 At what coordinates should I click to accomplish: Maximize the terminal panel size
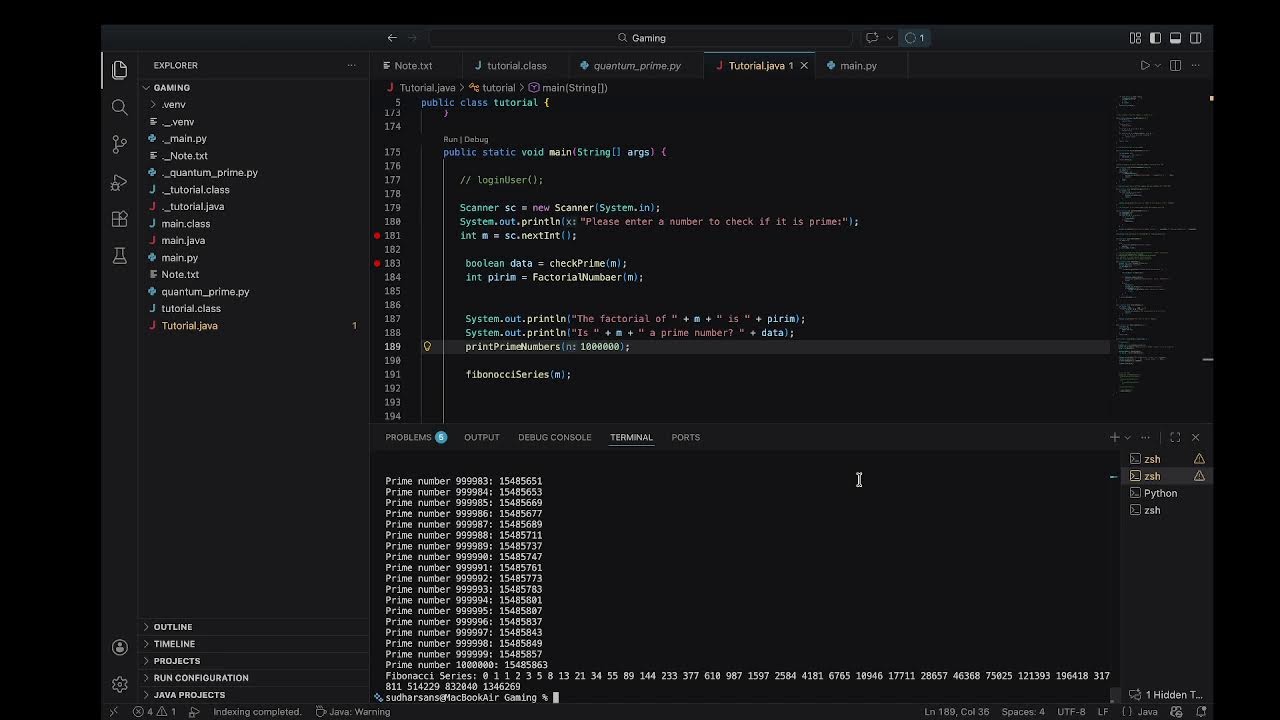(x=1175, y=437)
